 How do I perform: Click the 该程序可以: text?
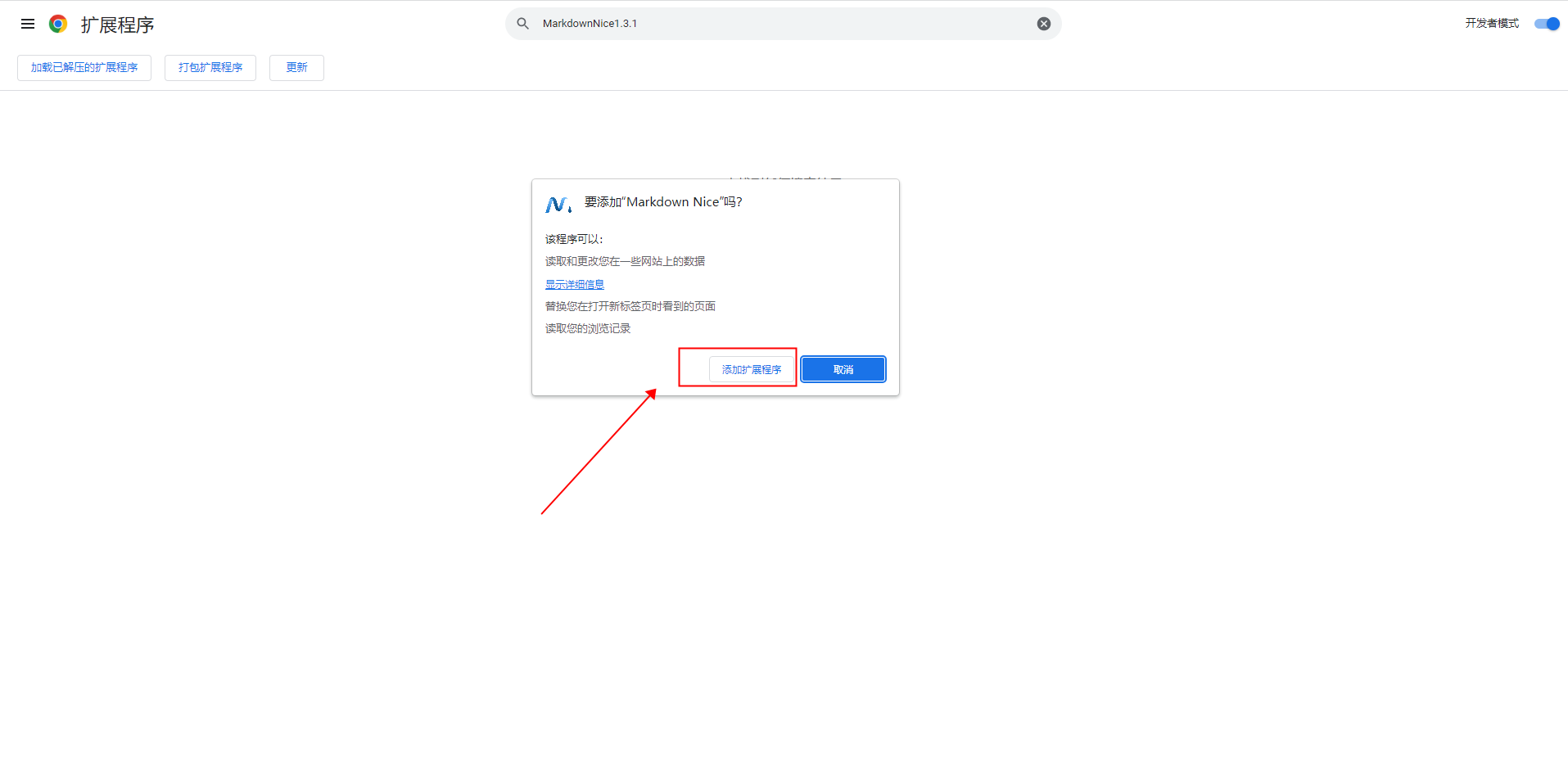coord(574,239)
